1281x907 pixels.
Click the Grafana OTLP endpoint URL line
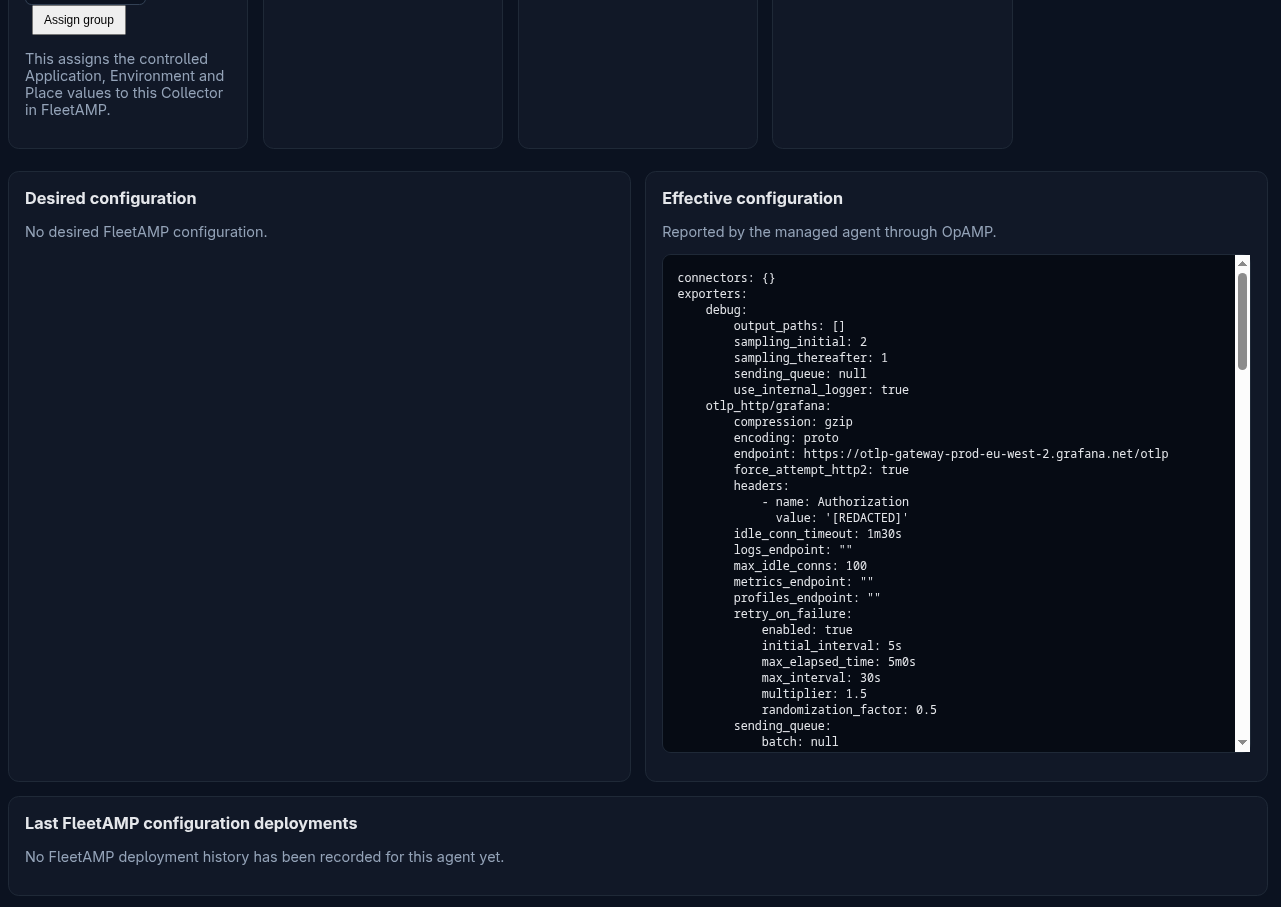point(951,454)
